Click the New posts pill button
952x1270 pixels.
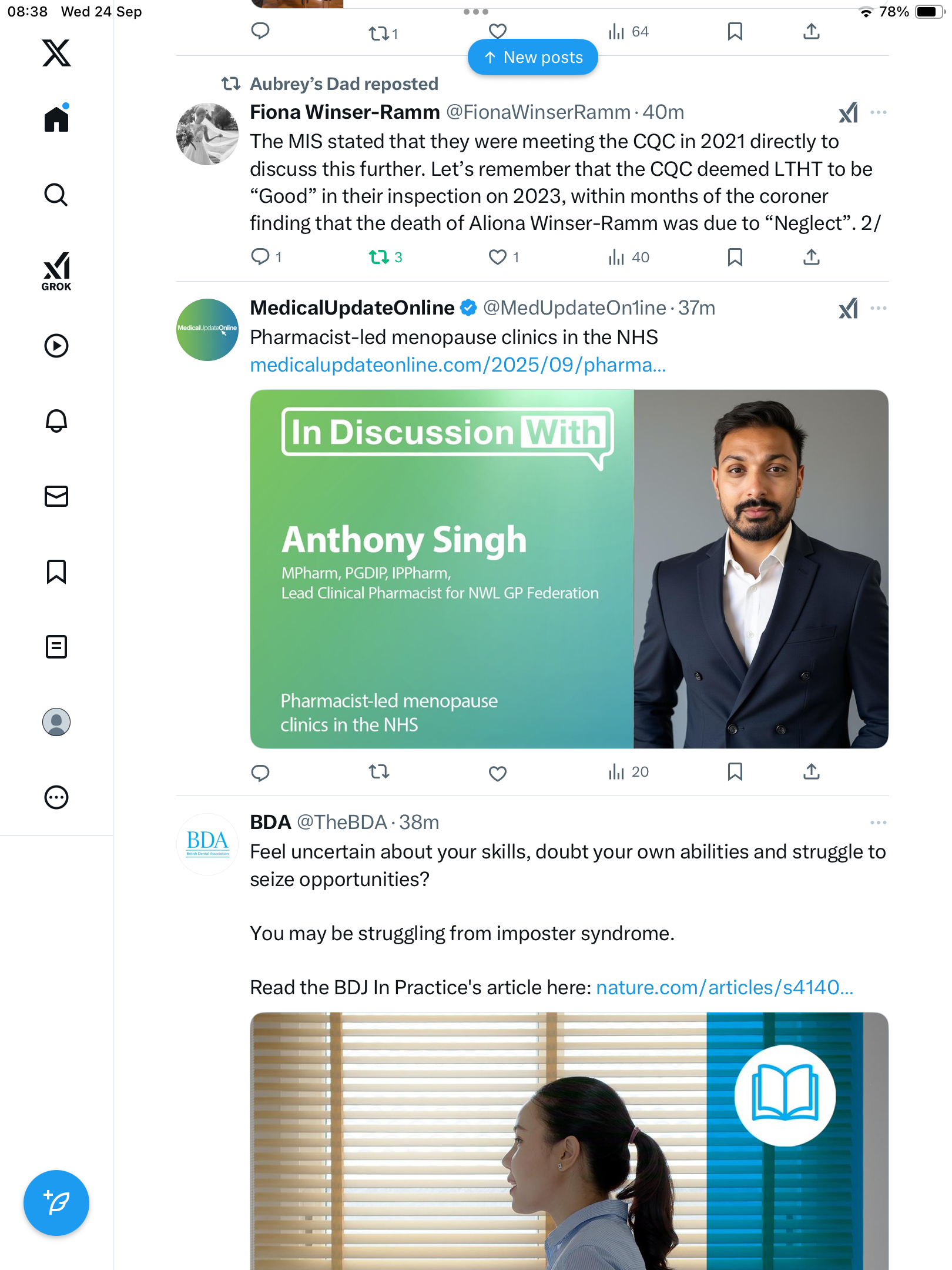(x=533, y=58)
